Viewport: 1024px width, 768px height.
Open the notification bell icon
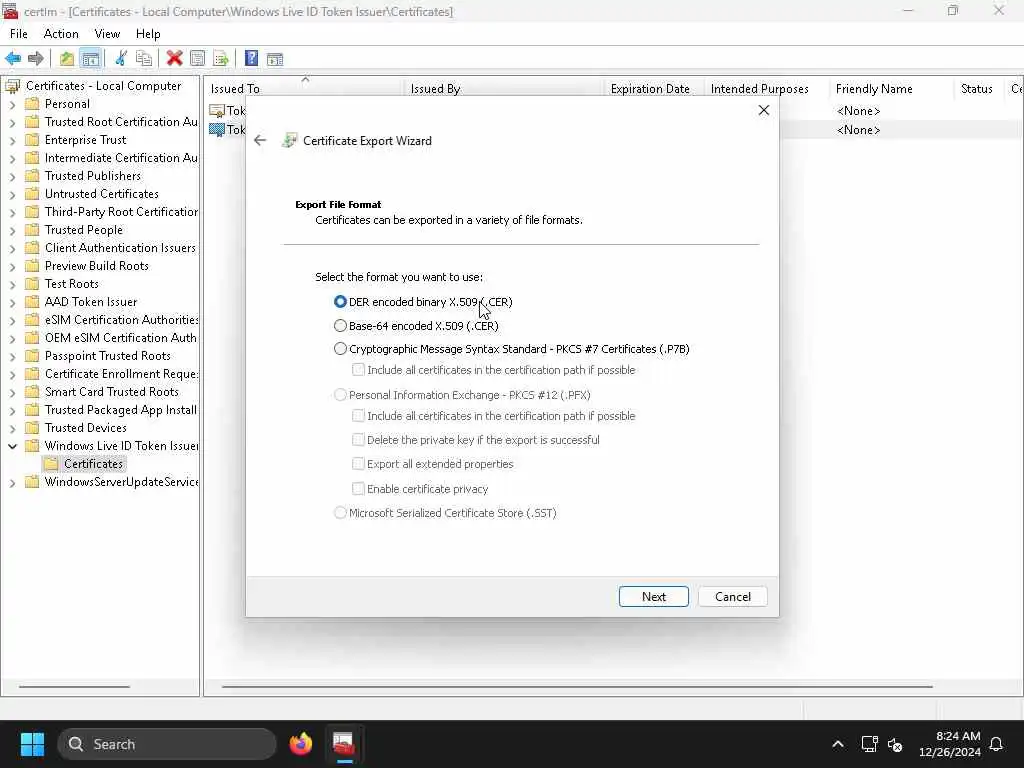pos(997,744)
